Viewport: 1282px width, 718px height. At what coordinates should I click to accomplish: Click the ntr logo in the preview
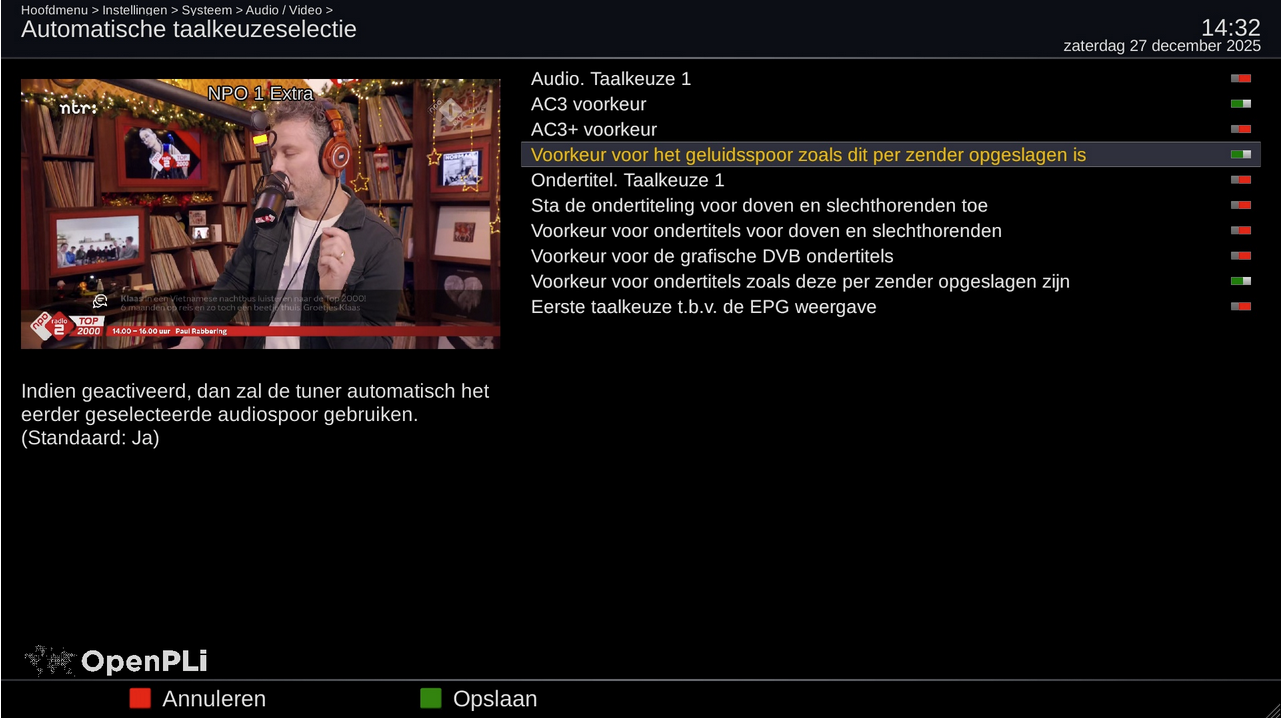tap(78, 106)
